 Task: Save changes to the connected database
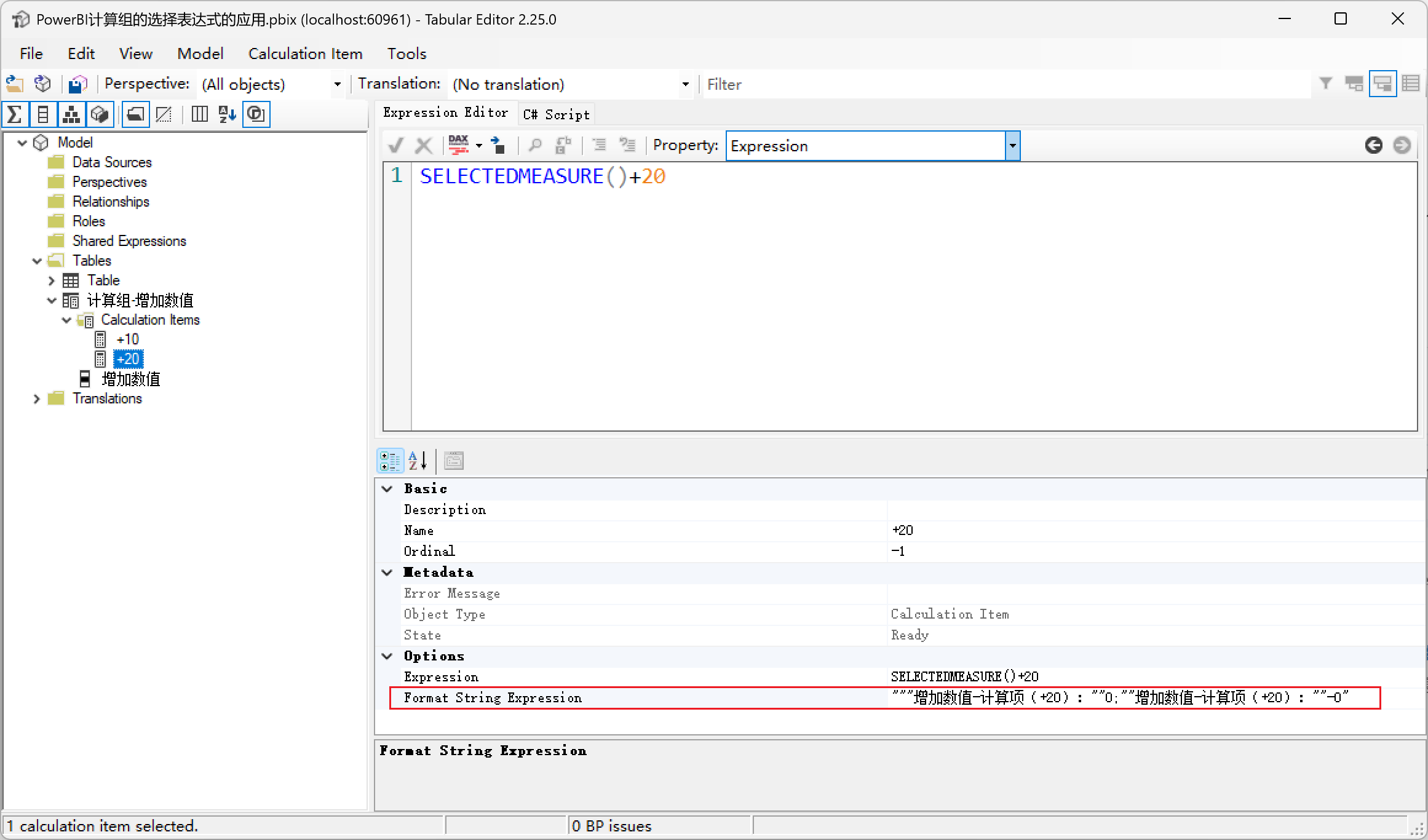[x=78, y=84]
